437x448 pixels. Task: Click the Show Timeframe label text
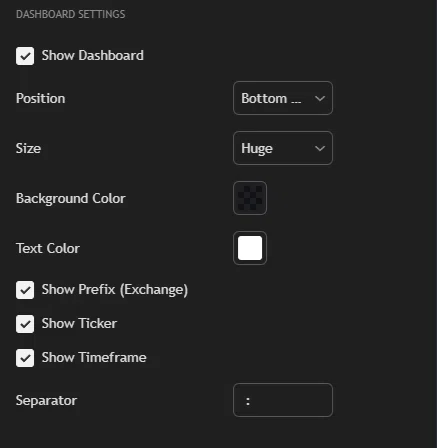coord(94,358)
